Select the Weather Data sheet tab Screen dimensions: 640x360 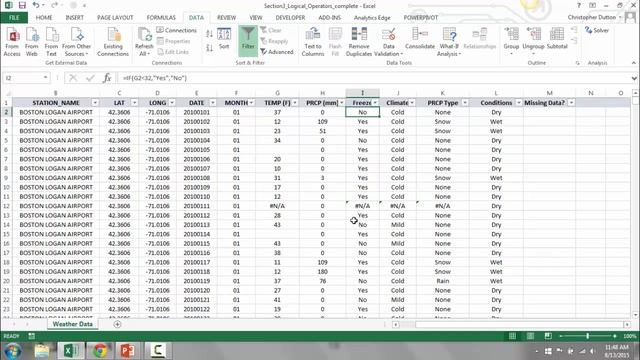73,324
